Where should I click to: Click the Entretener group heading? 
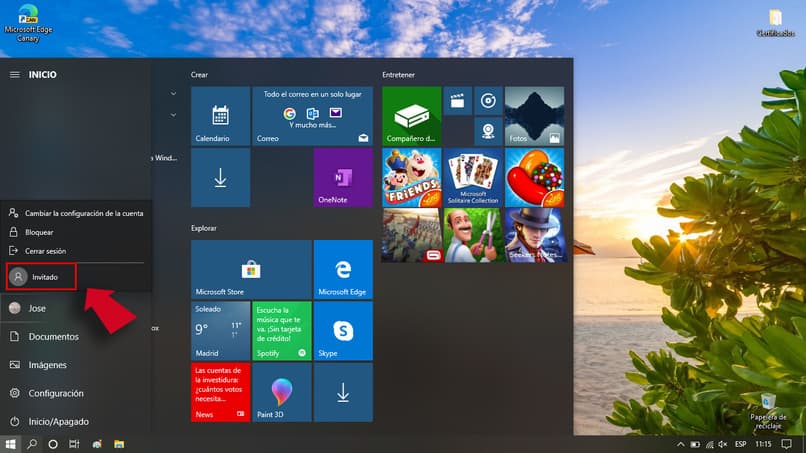pos(398,75)
